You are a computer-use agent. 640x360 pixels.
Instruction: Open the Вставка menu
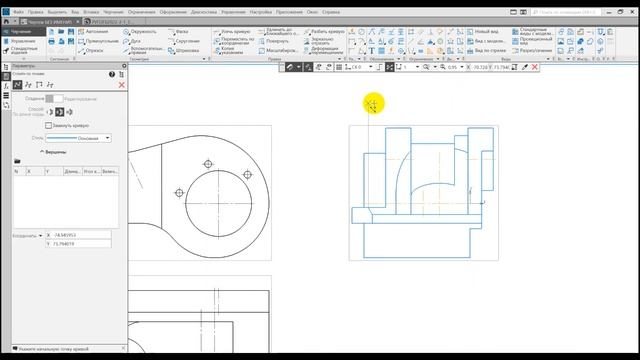(x=91, y=12)
